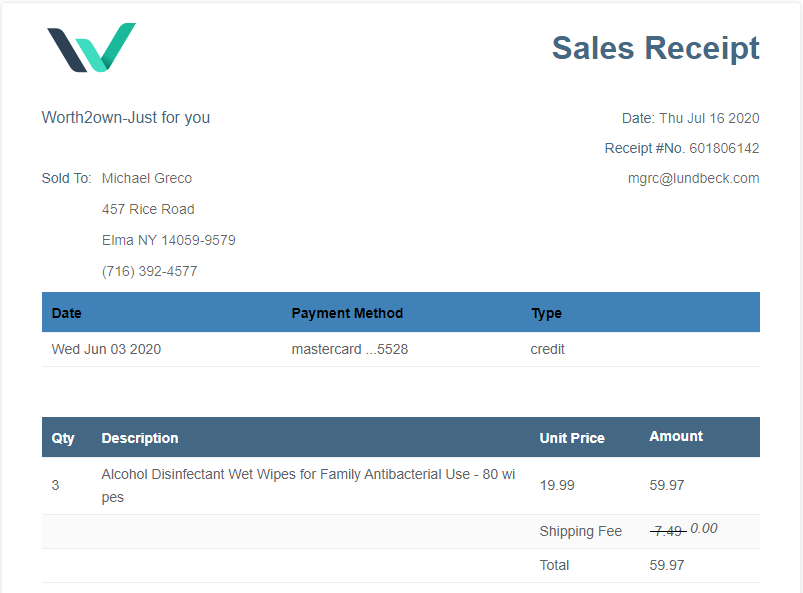Image resolution: width=803 pixels, height=593 pixels.
Task: Click the Amount column header
Action: [x=676, y=436]
